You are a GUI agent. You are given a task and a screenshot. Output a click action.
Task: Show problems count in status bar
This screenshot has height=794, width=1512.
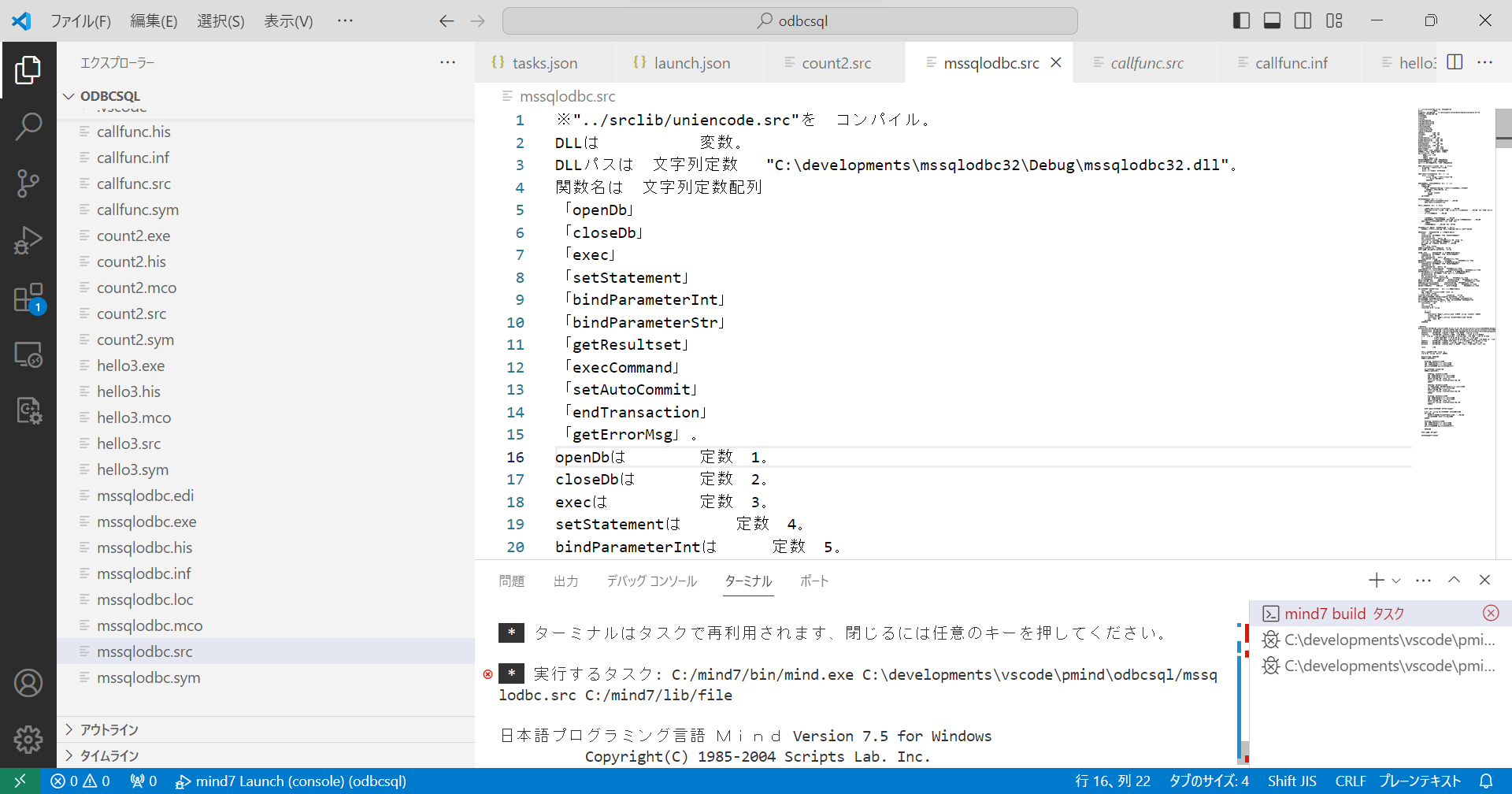point(80,781)
